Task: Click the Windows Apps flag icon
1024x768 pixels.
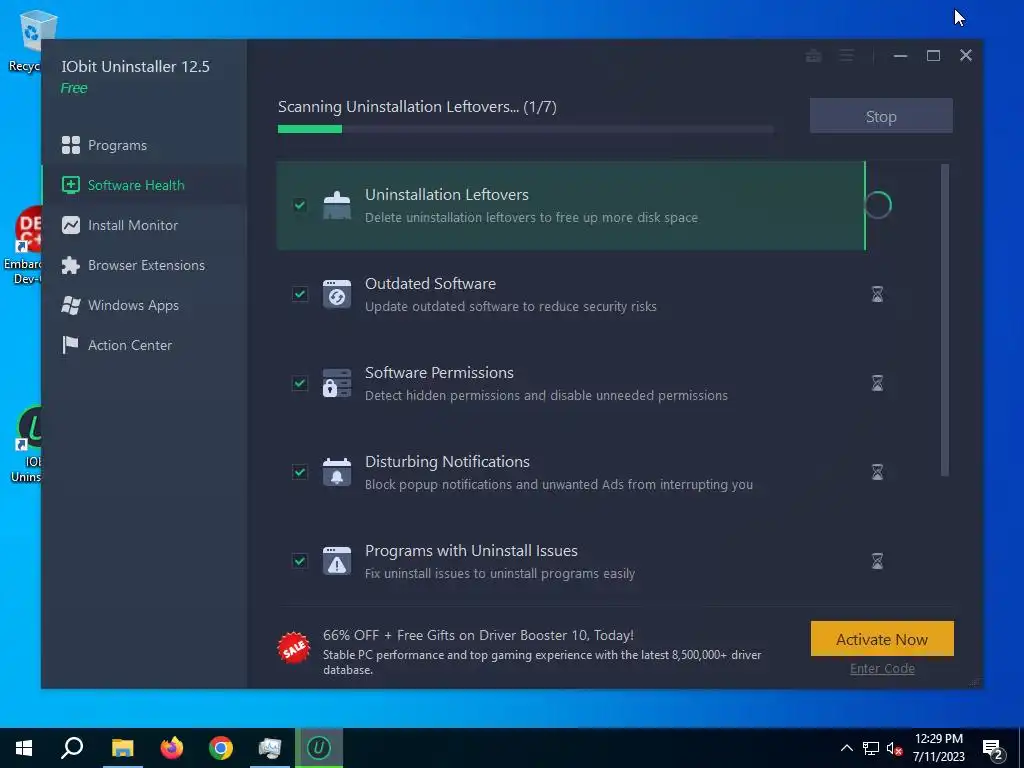Action: [71, 305]
